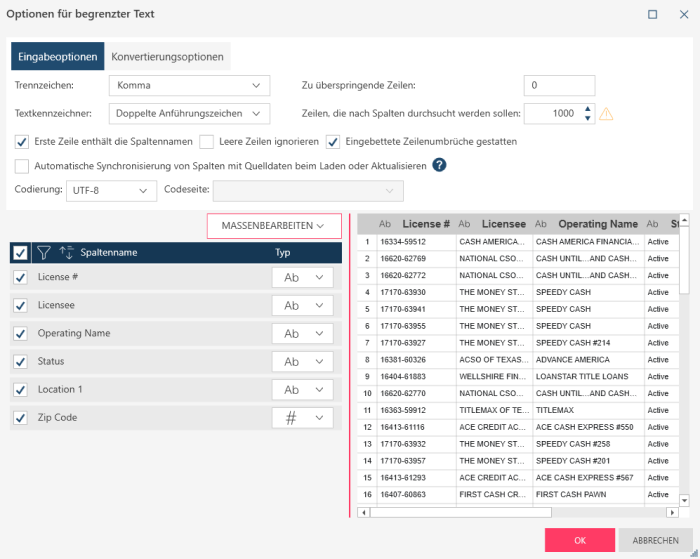
Task: Click the 'Zu überspringende Zeilen' input field
Action: [559, 86]
